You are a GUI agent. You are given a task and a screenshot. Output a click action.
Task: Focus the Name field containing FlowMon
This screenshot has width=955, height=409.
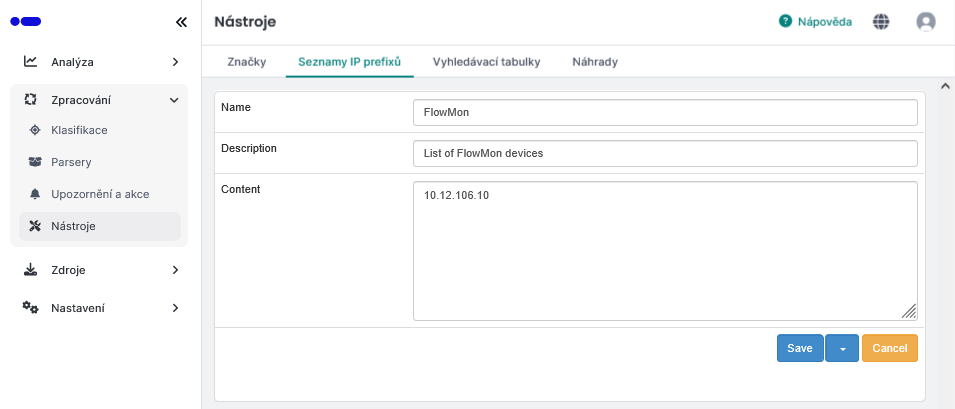(x=665, y=113)
